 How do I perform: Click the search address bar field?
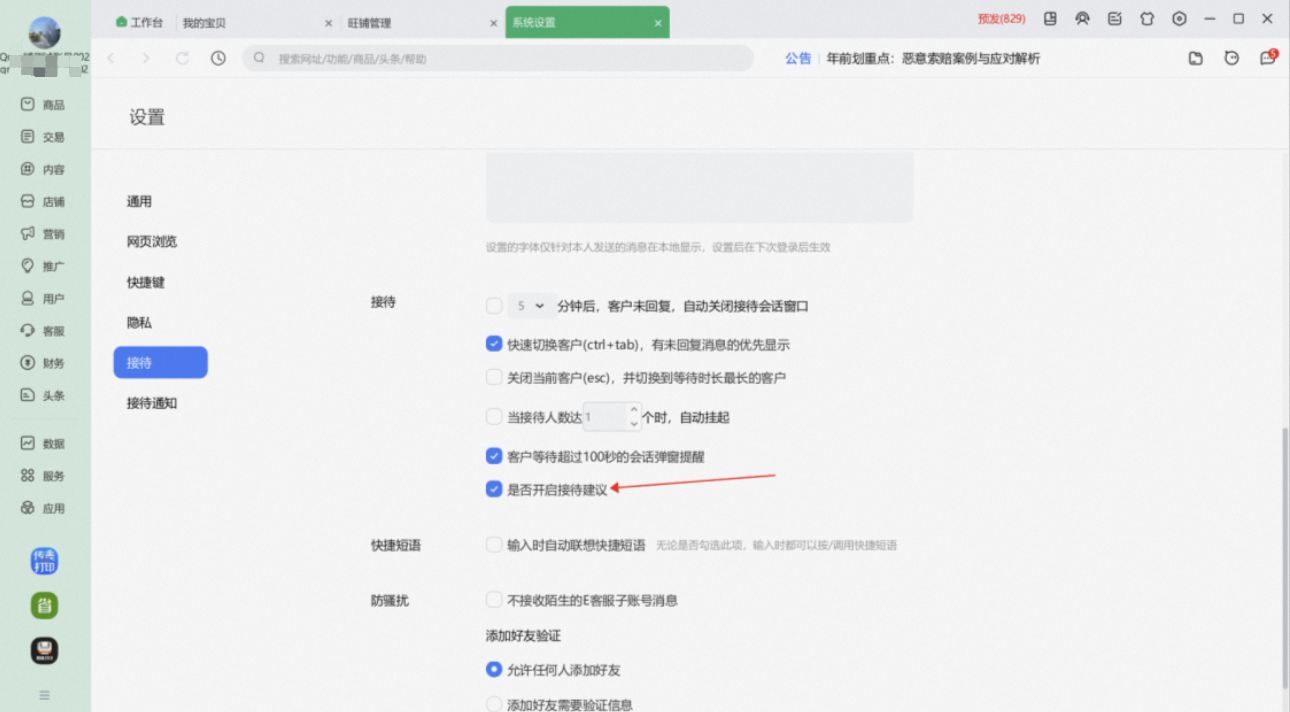pos(498,58)
